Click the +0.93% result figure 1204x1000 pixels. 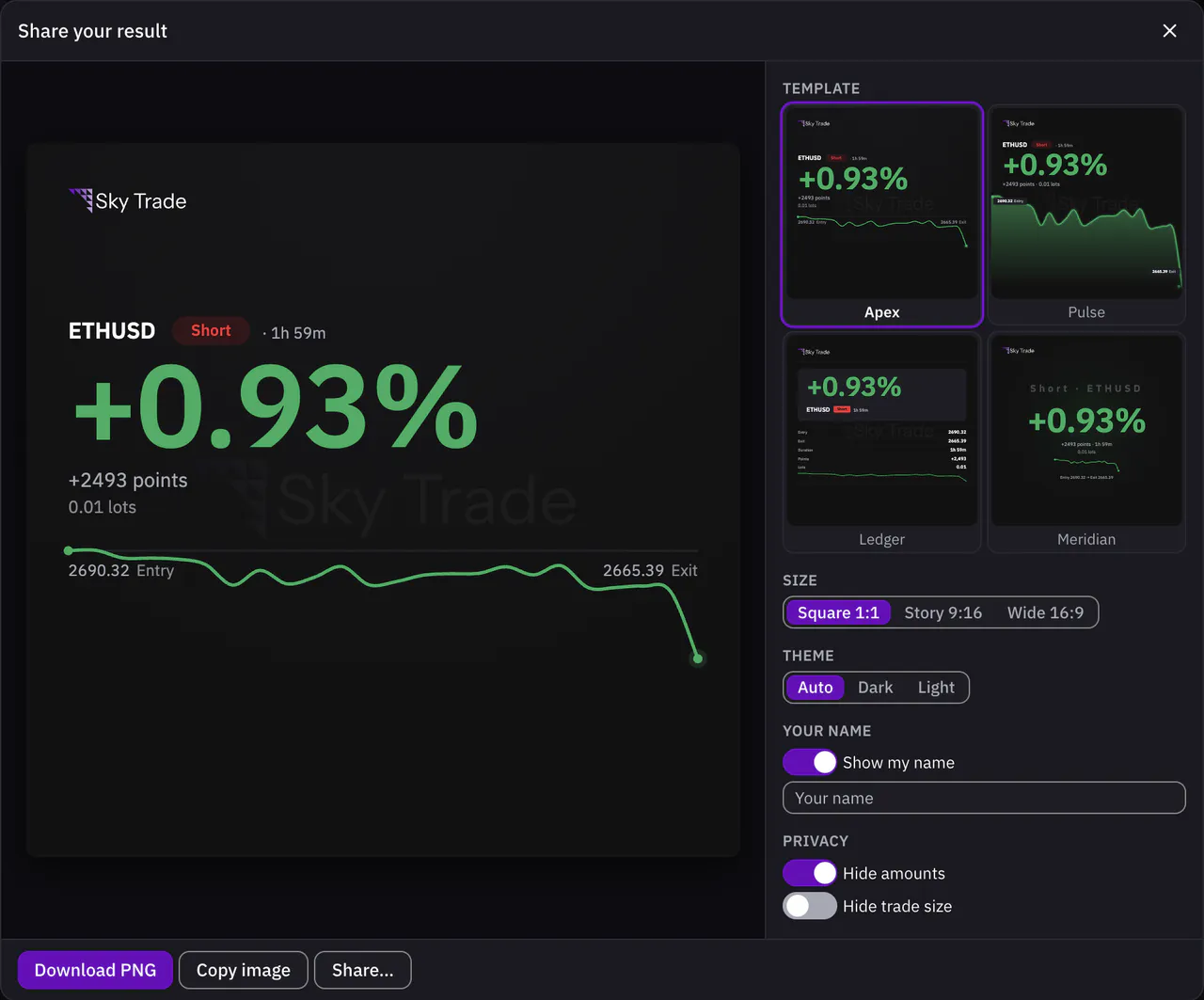click(x=276, y=408)
